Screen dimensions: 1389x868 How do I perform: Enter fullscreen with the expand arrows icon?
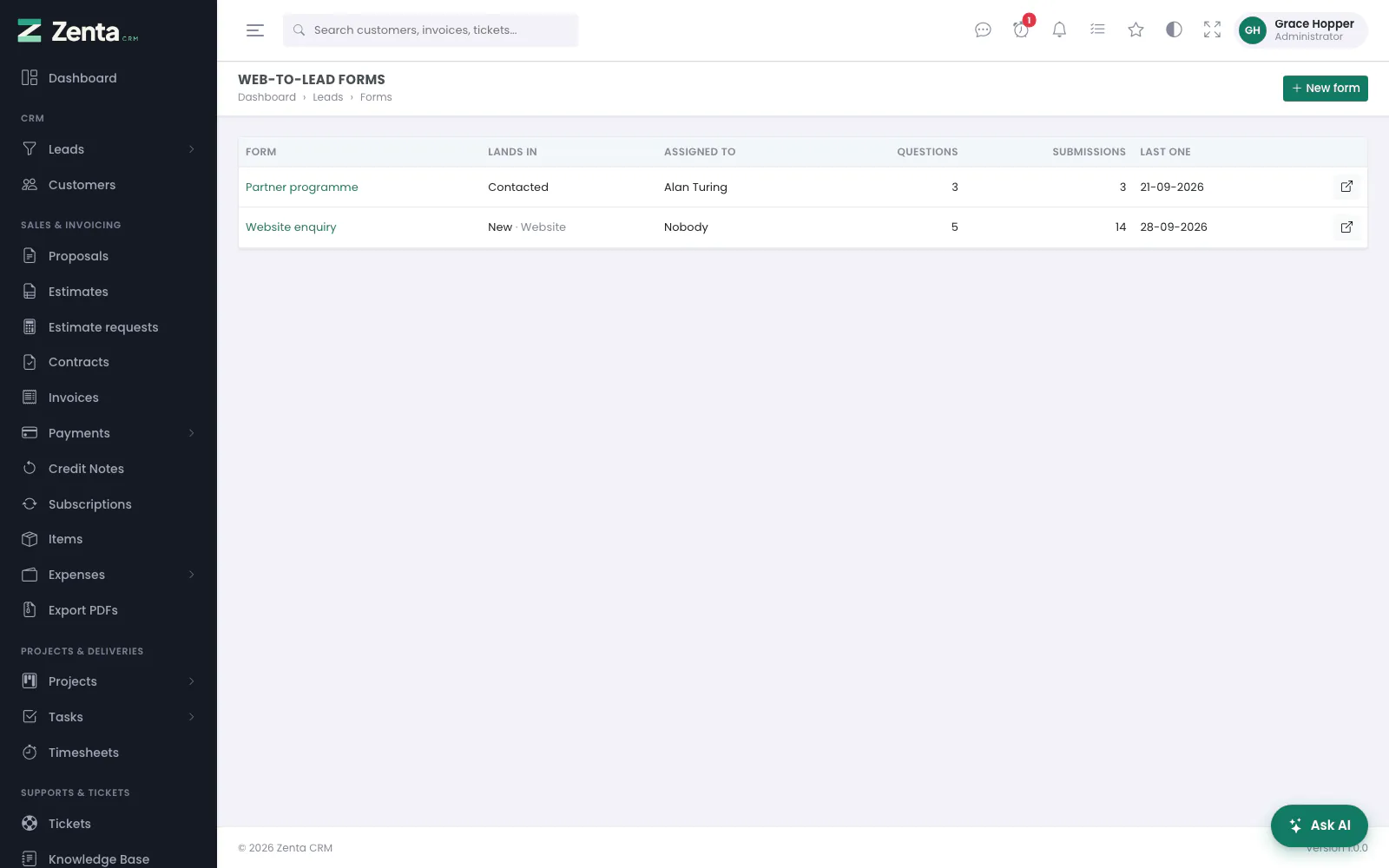pos(1212,30)
